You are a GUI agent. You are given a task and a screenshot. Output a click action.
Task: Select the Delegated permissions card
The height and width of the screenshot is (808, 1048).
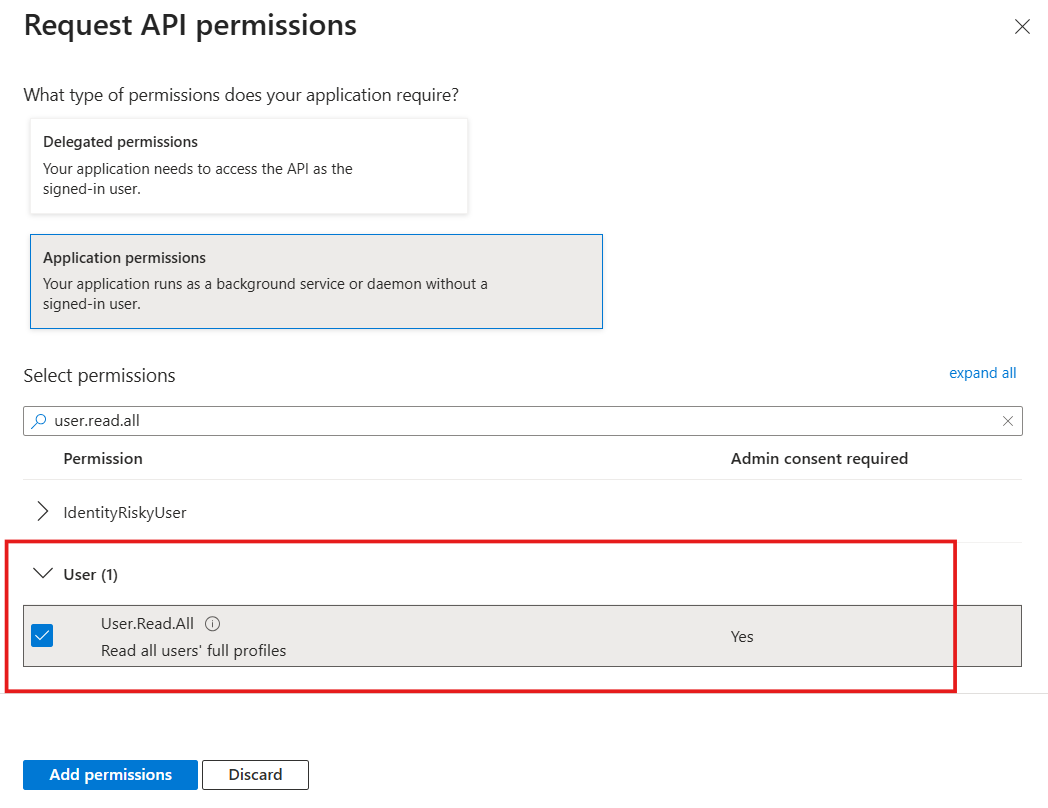pos(248,166)
